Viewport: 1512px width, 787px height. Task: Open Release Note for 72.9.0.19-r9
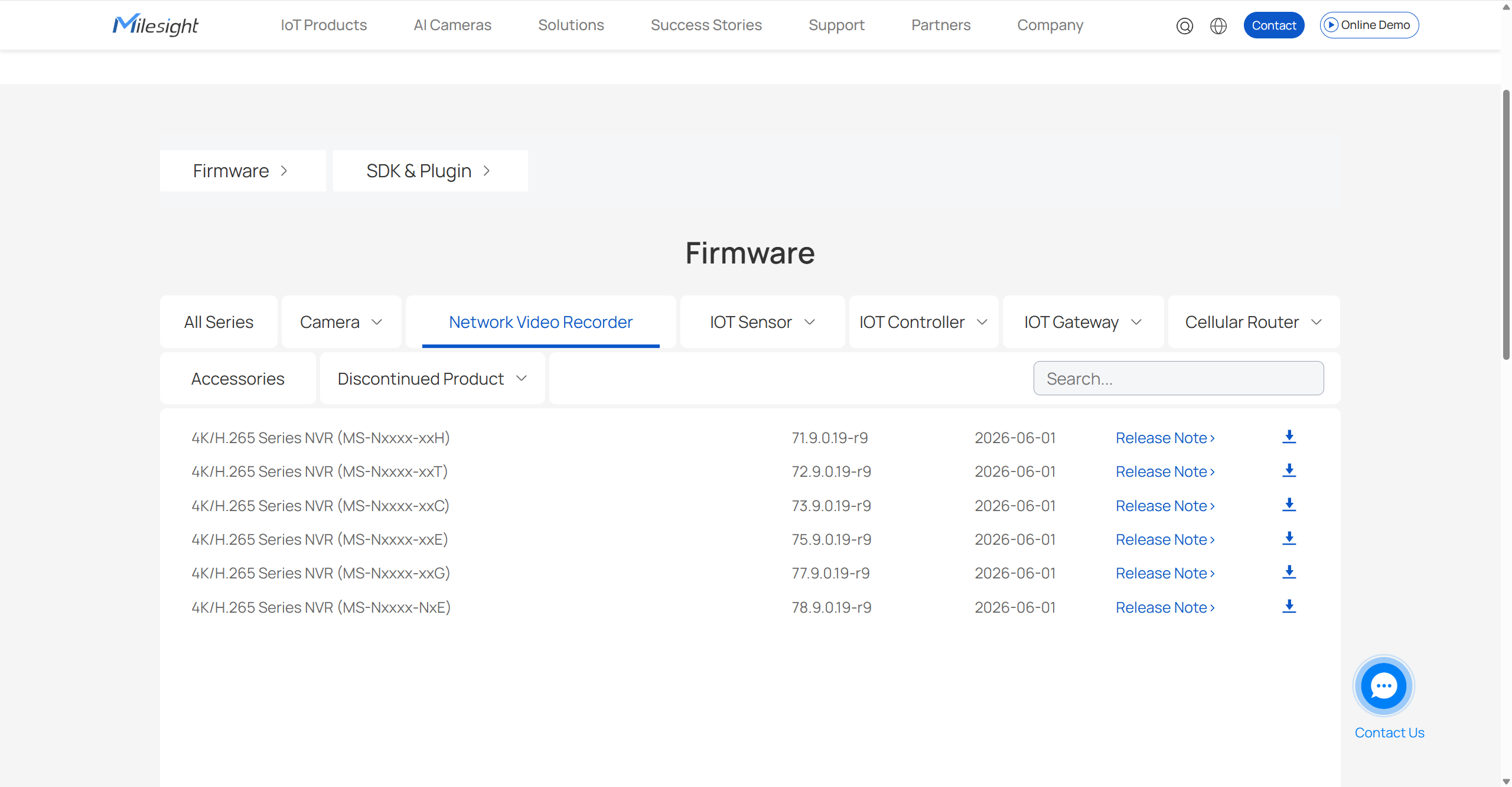click(1165, 471)
